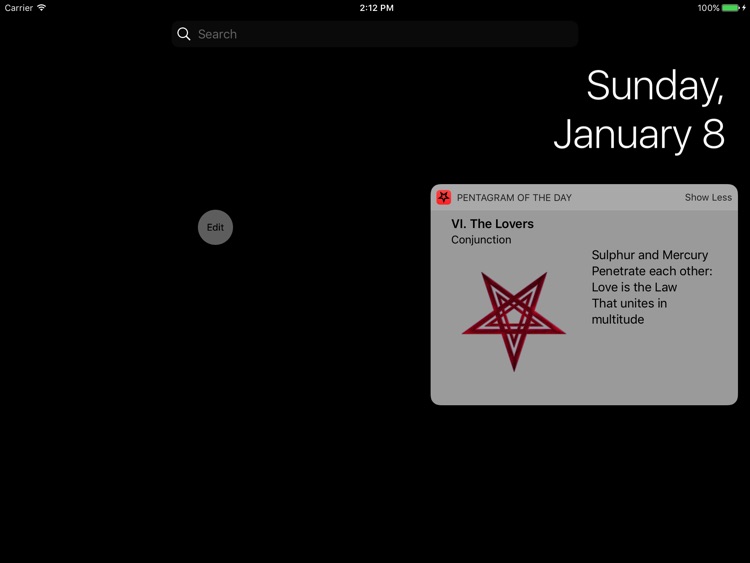Select the PENTAGRAM OF THE DAY widget title
The image size is (750, 563).
[514, 198]
